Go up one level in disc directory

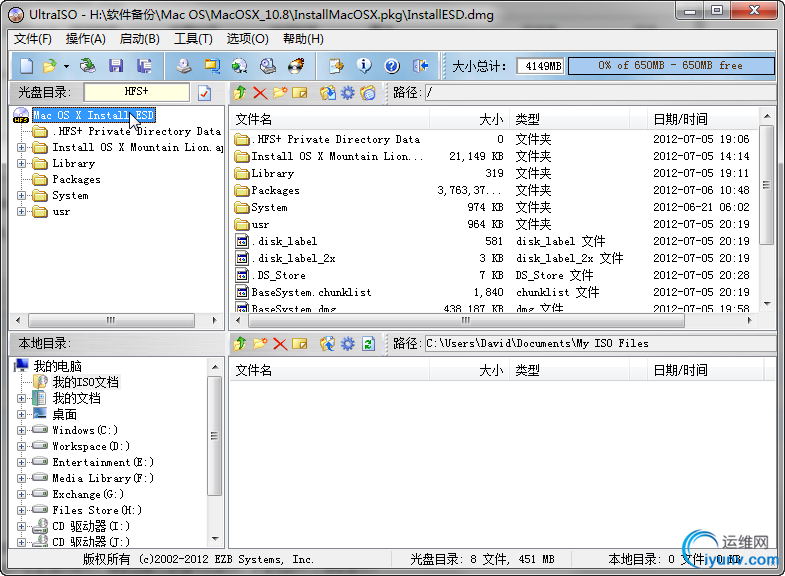pyautogui.click(x=240, y=93)
